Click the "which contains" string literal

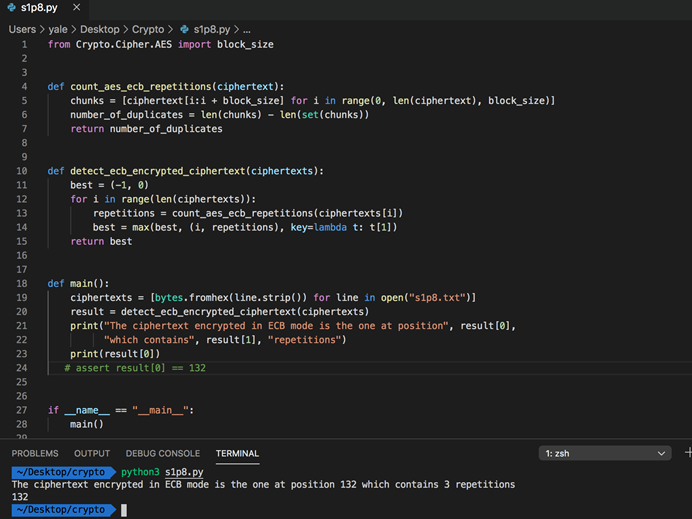(149, 340)
